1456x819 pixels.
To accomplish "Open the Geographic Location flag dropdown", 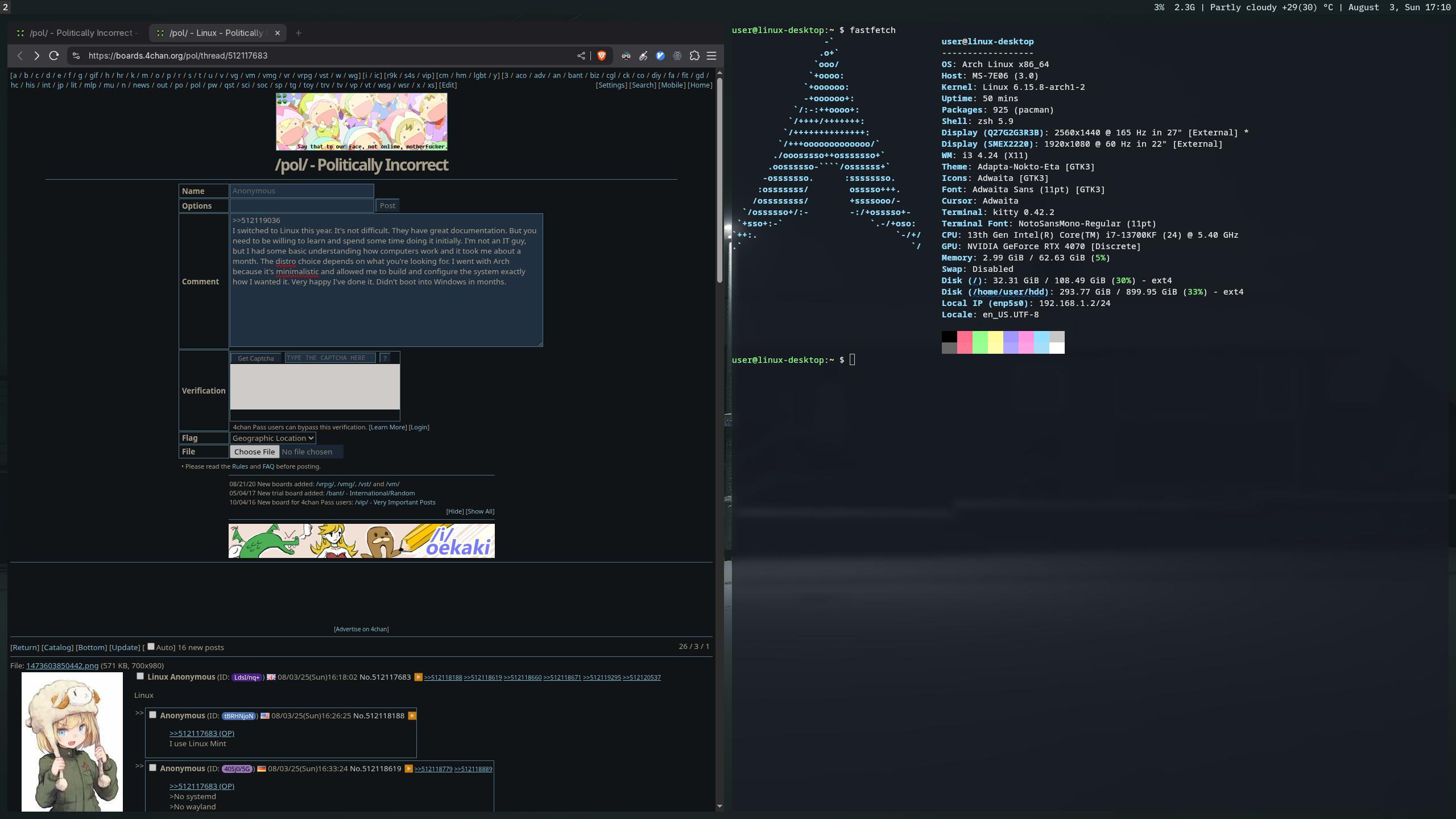I will [272, 438].
